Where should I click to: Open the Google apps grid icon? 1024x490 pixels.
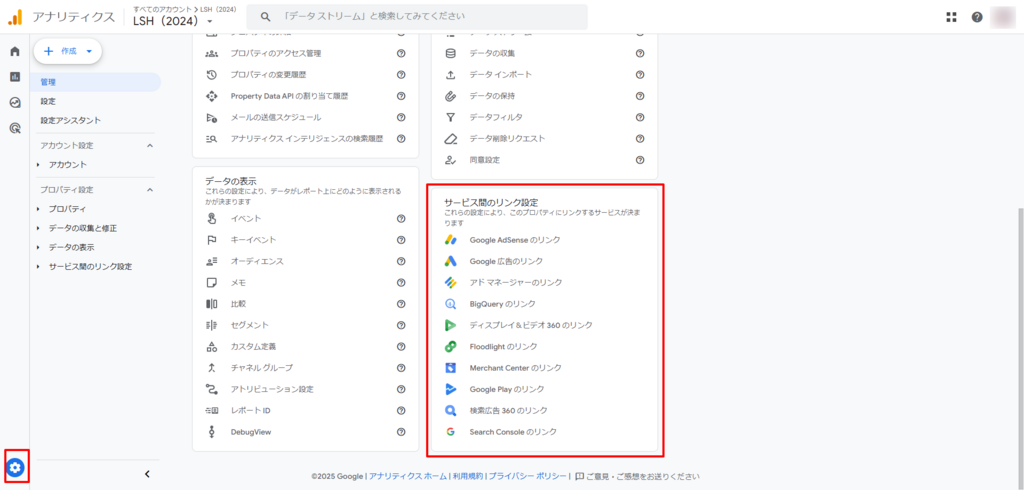point(952,17)
